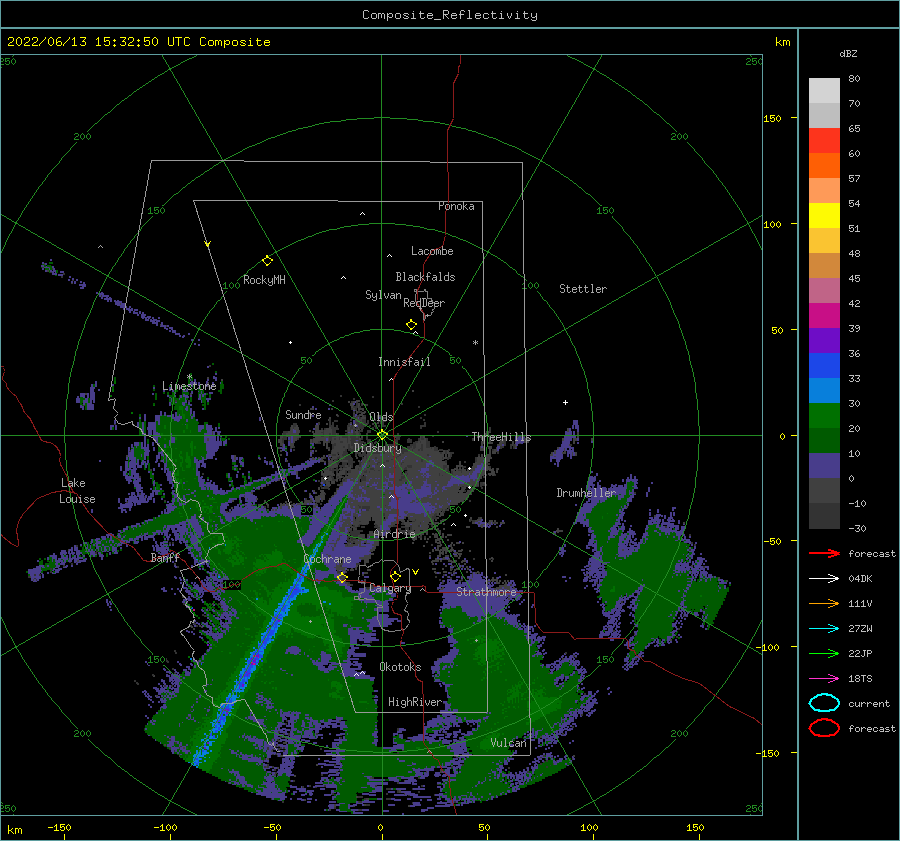Click the dBZ legend heading
This screenshot has height=841, width=900.
coord(848,53)
